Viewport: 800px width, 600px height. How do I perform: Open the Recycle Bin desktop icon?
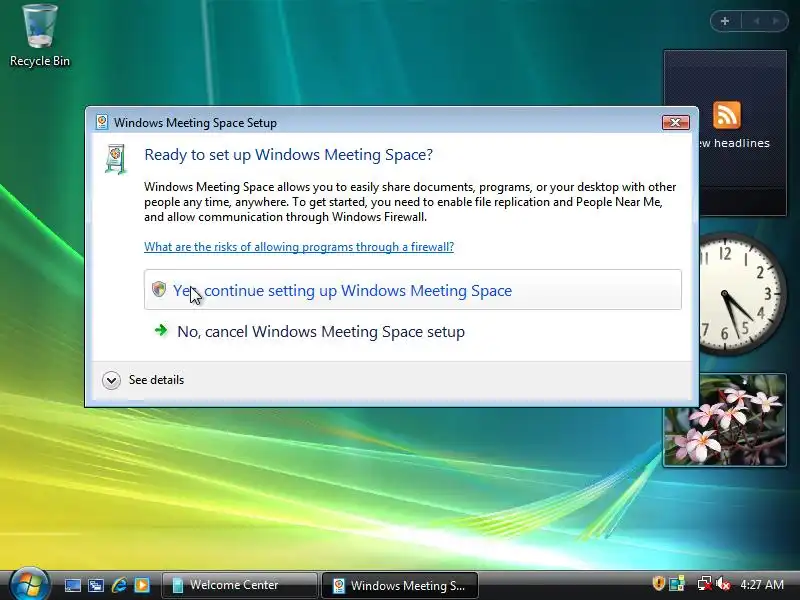point(40,36)
